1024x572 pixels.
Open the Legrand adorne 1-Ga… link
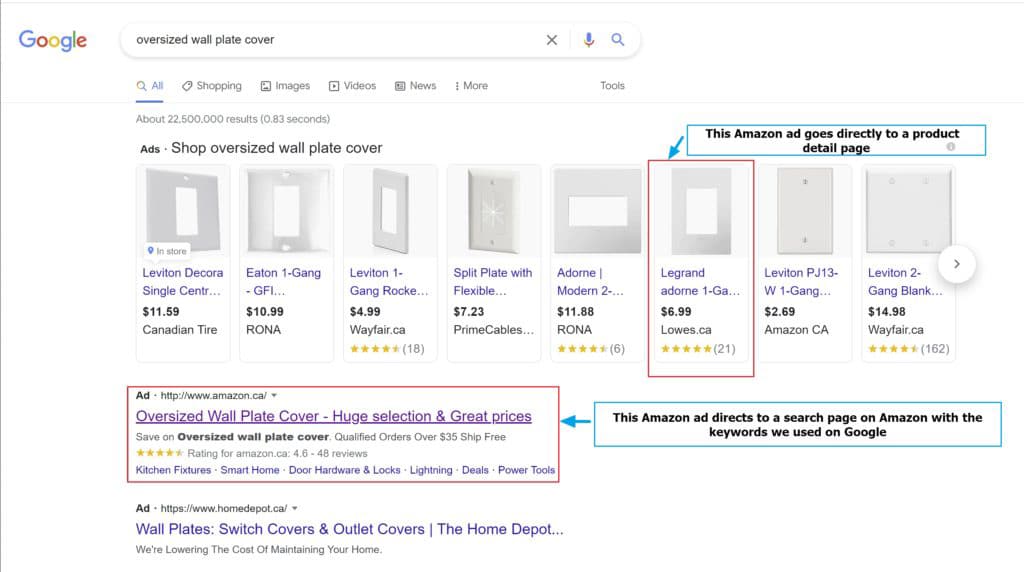700,281
